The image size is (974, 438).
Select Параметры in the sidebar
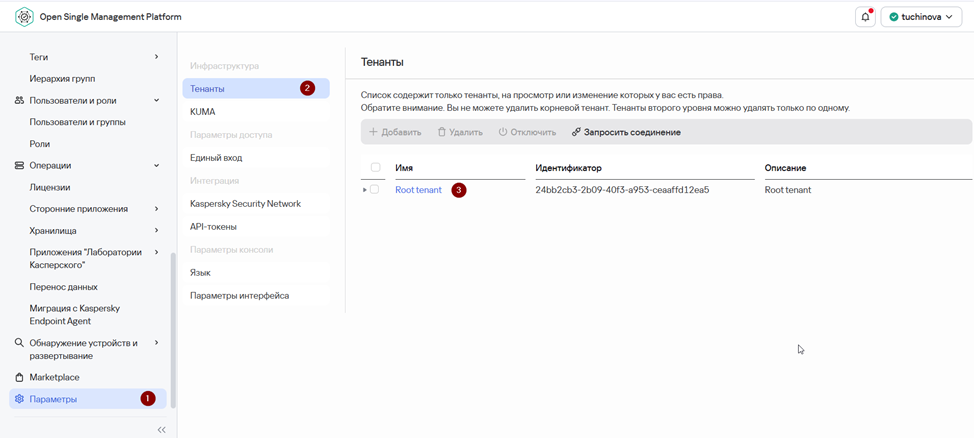tap(88, 399)
